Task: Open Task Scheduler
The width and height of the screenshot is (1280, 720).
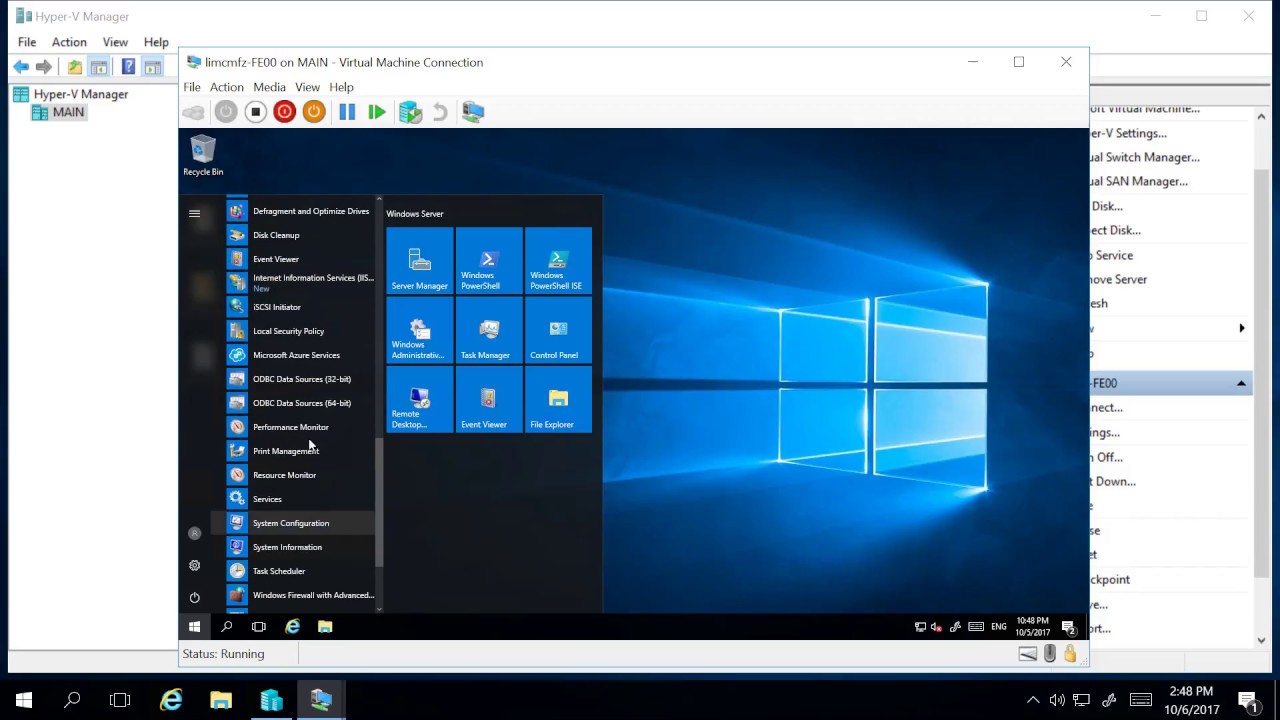Action: (299, 571)
